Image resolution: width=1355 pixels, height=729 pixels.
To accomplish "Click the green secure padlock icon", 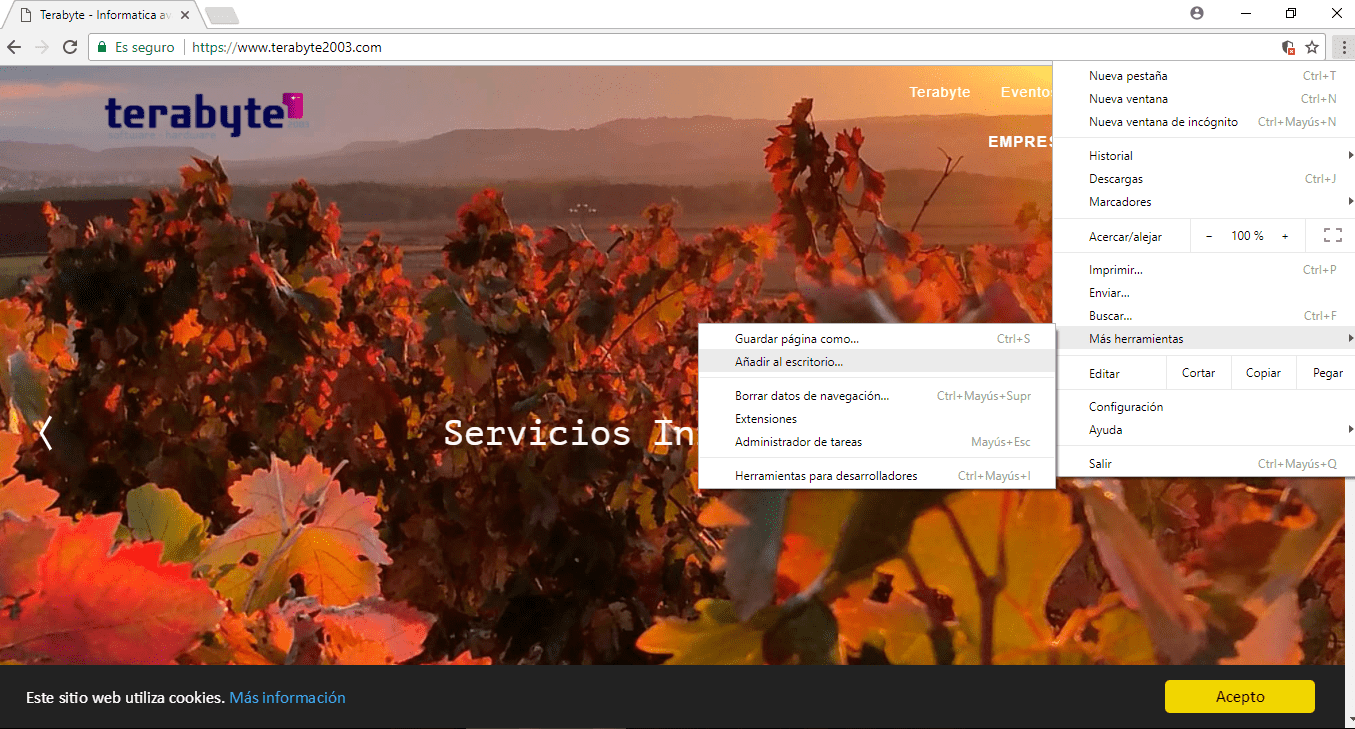I will click(100, 47).
